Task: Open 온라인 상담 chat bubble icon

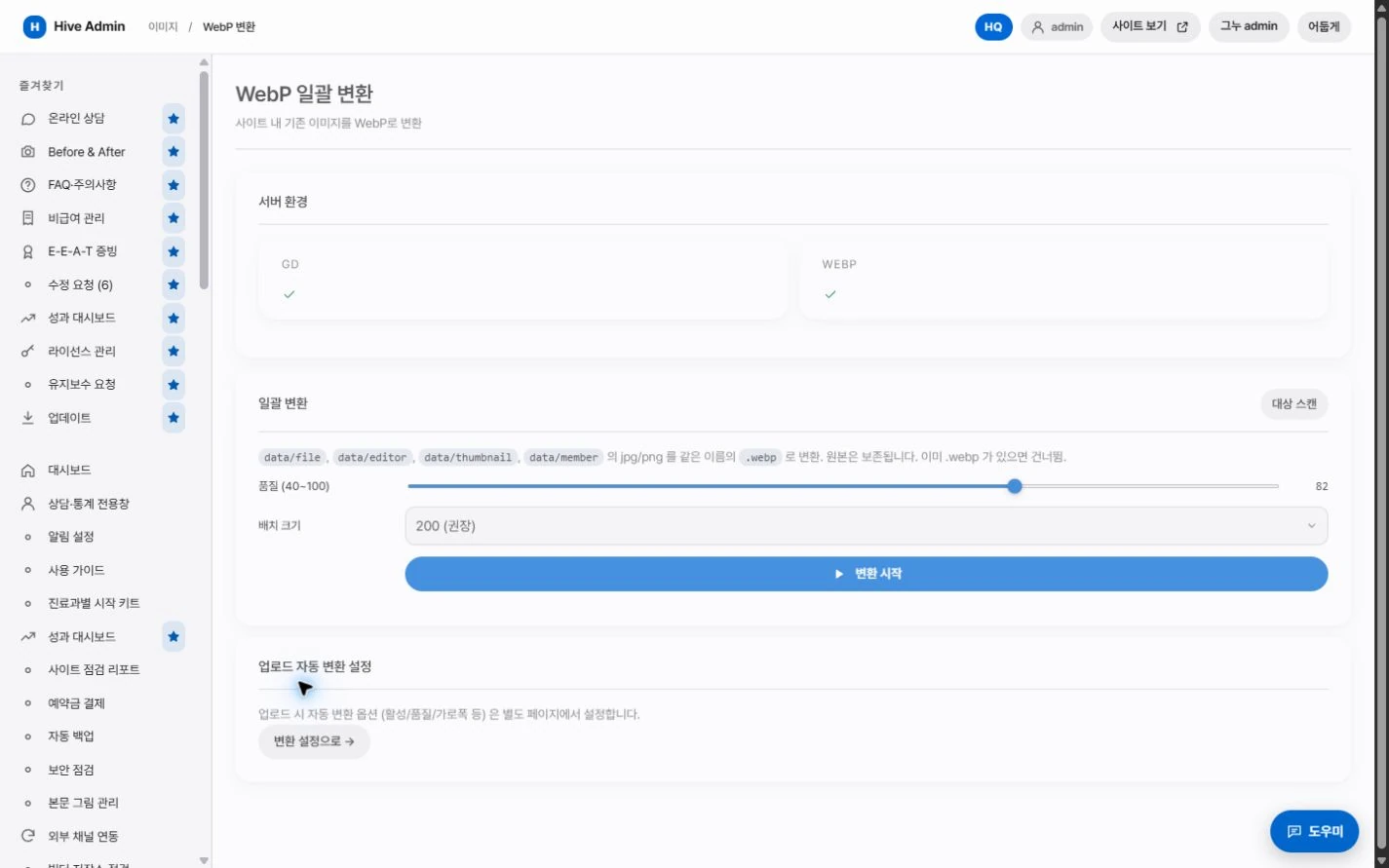Action: tap(28, 119)
